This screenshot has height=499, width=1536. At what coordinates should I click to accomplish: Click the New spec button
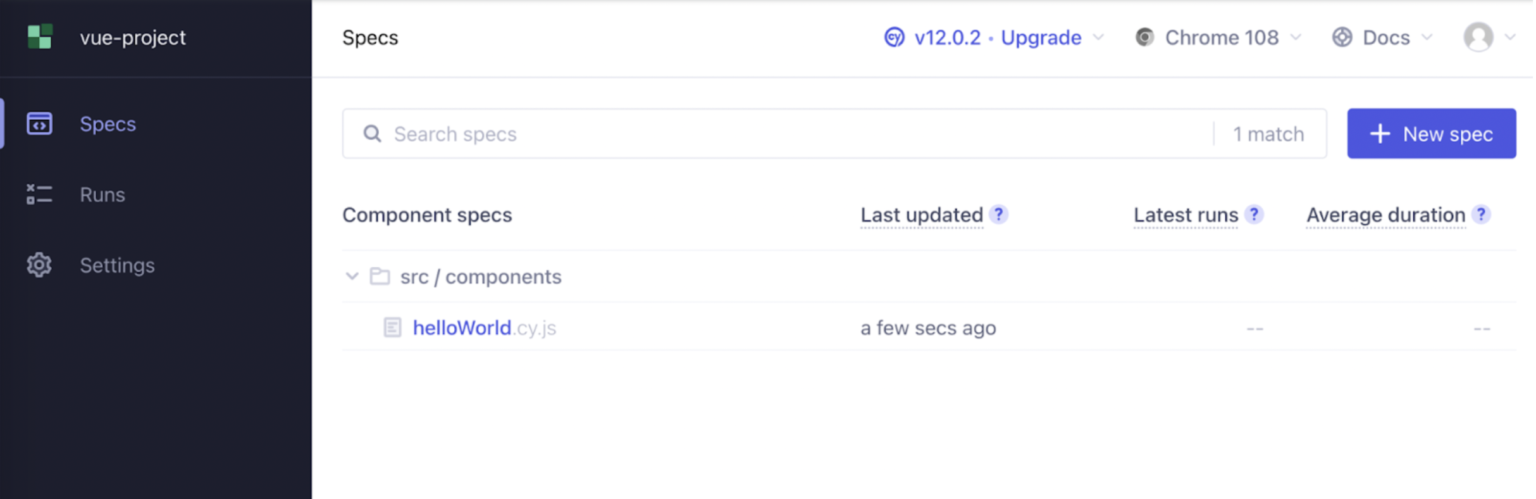[1431, 134]
